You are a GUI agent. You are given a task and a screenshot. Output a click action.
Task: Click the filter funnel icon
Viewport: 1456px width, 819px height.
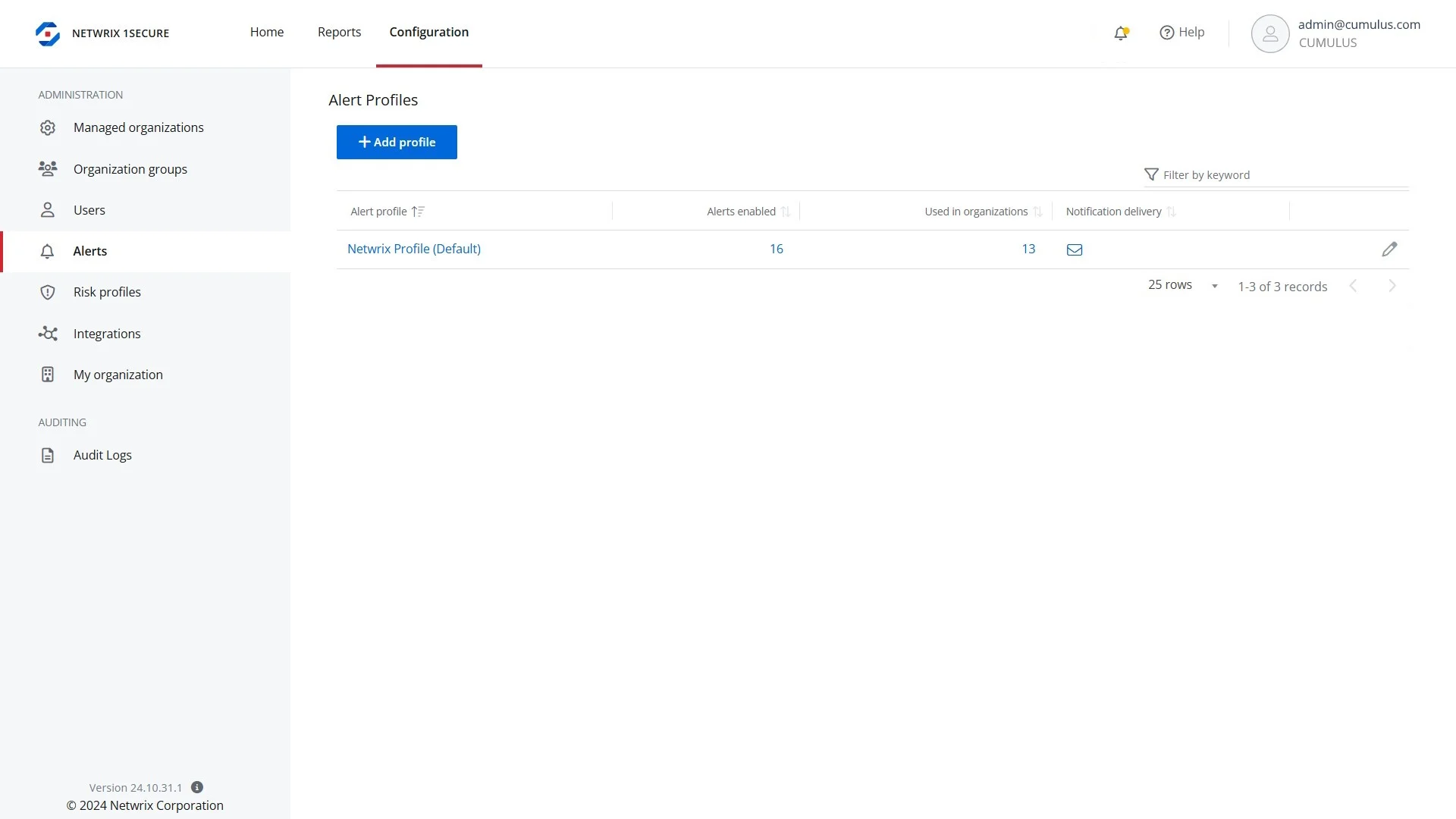(1151, 174)
